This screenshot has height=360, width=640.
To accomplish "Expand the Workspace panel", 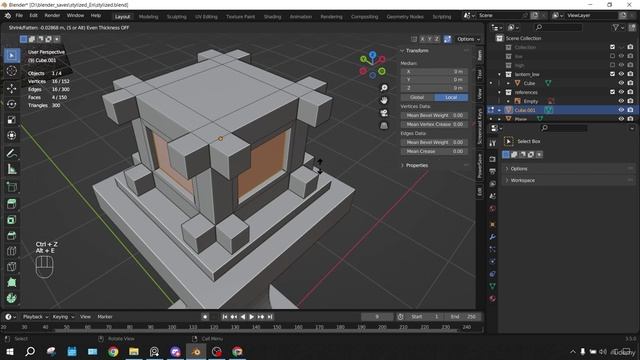I will (x=522, y=180).
